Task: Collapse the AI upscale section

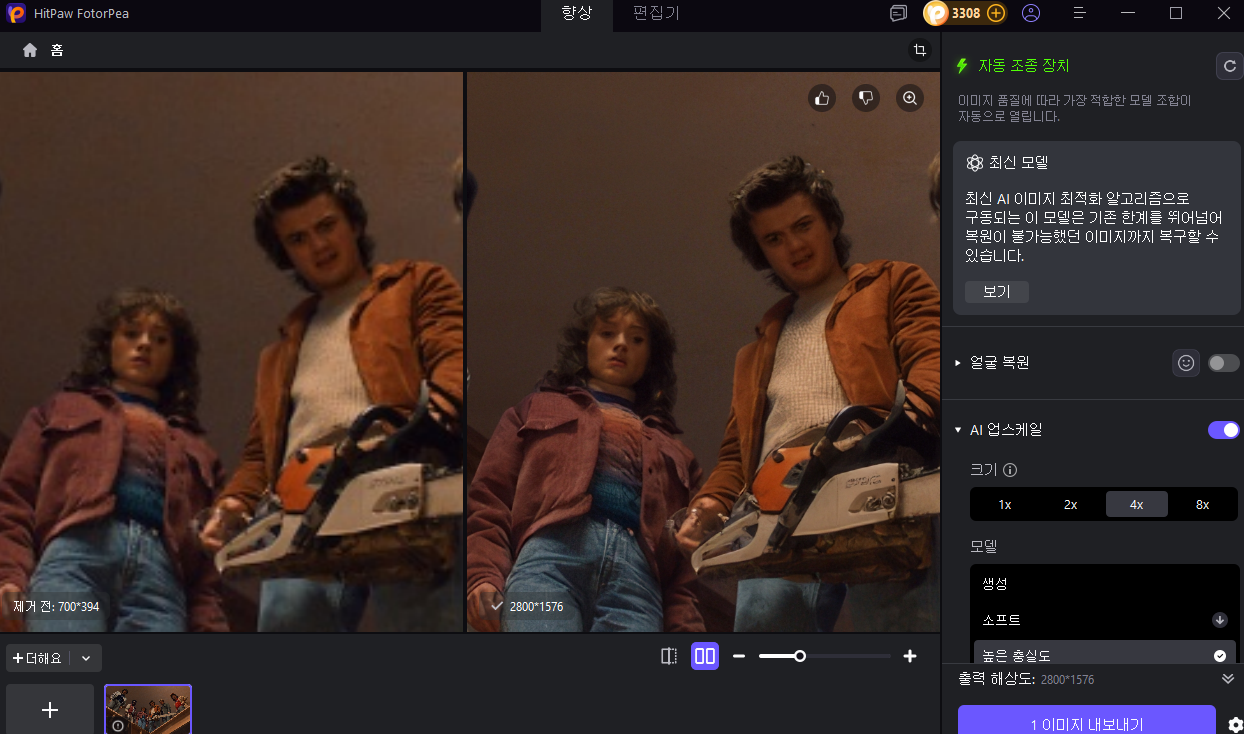Action: tap(957, 430)
